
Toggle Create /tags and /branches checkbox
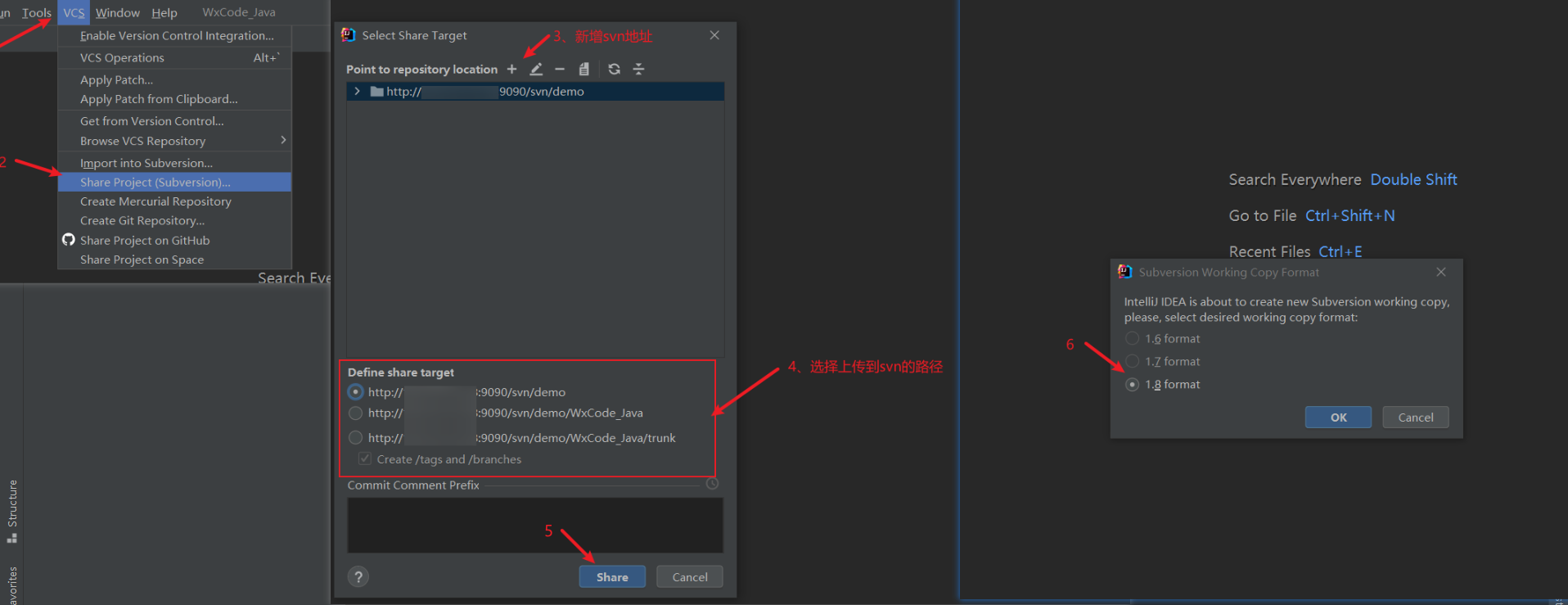(x=365, y=459)
